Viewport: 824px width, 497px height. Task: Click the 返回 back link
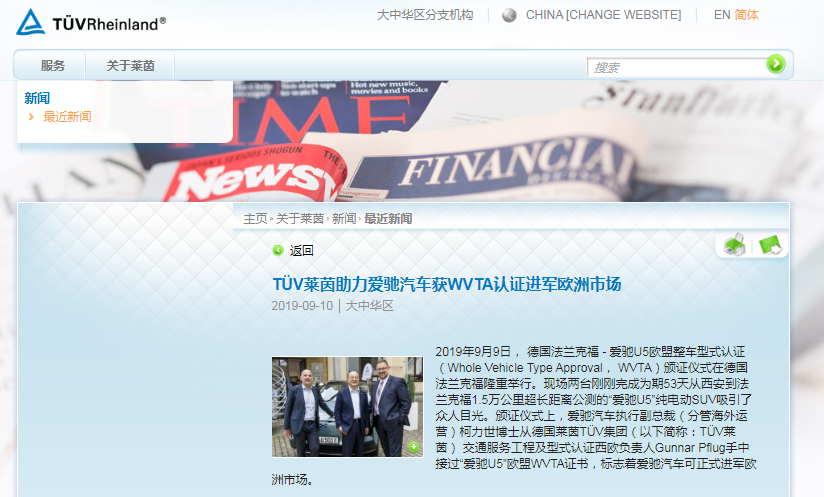[301, 250]
